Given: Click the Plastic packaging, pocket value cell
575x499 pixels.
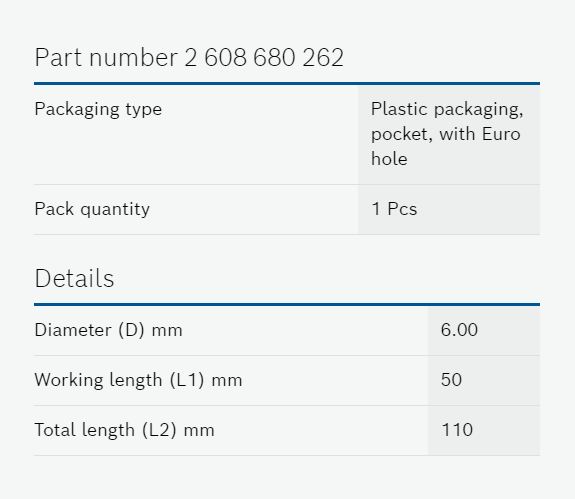Looking at the screenshot, I should 449,134.
